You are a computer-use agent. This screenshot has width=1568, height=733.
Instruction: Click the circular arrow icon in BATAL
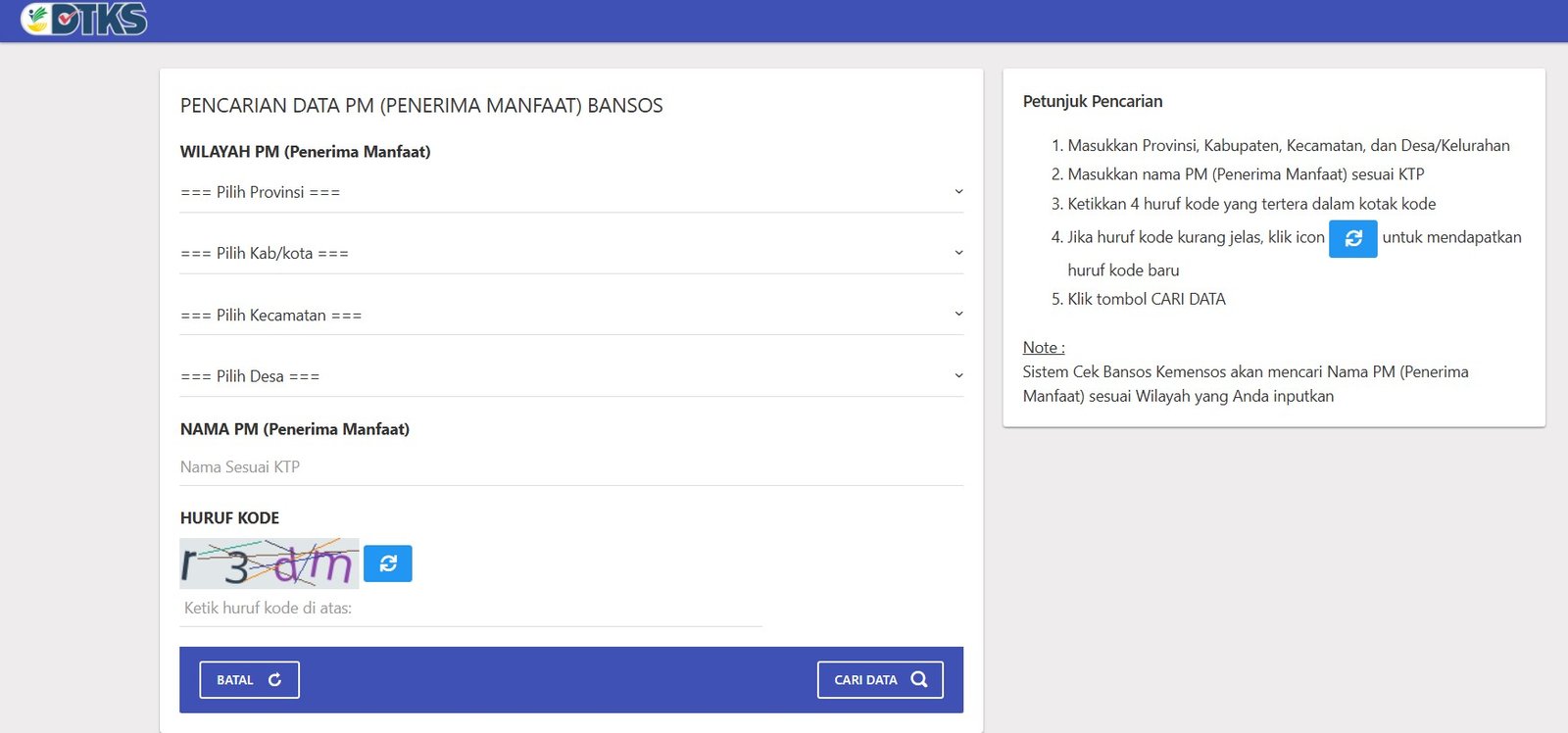(x=274, y=679)
